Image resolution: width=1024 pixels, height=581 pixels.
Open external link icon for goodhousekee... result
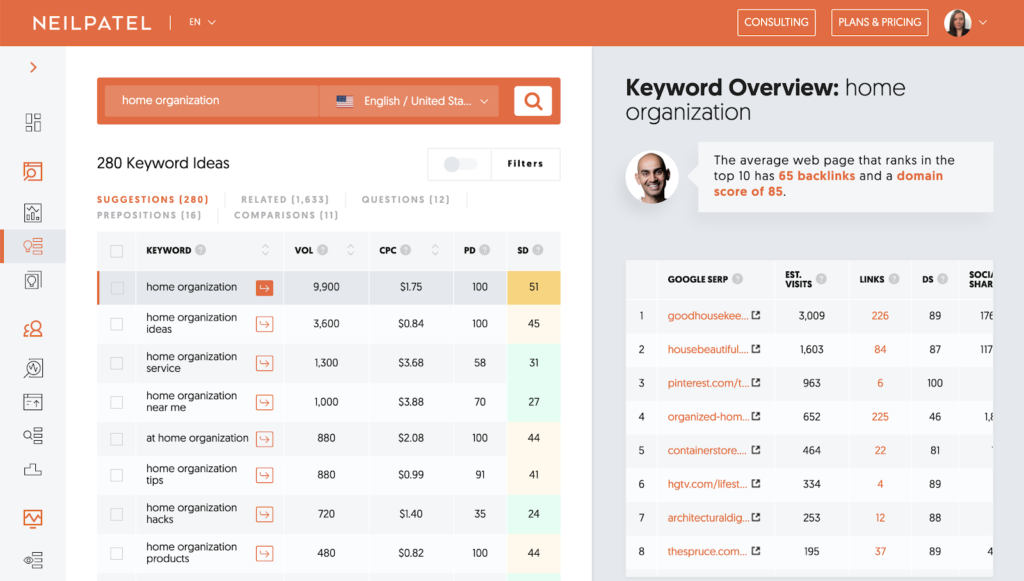point(756,315)
